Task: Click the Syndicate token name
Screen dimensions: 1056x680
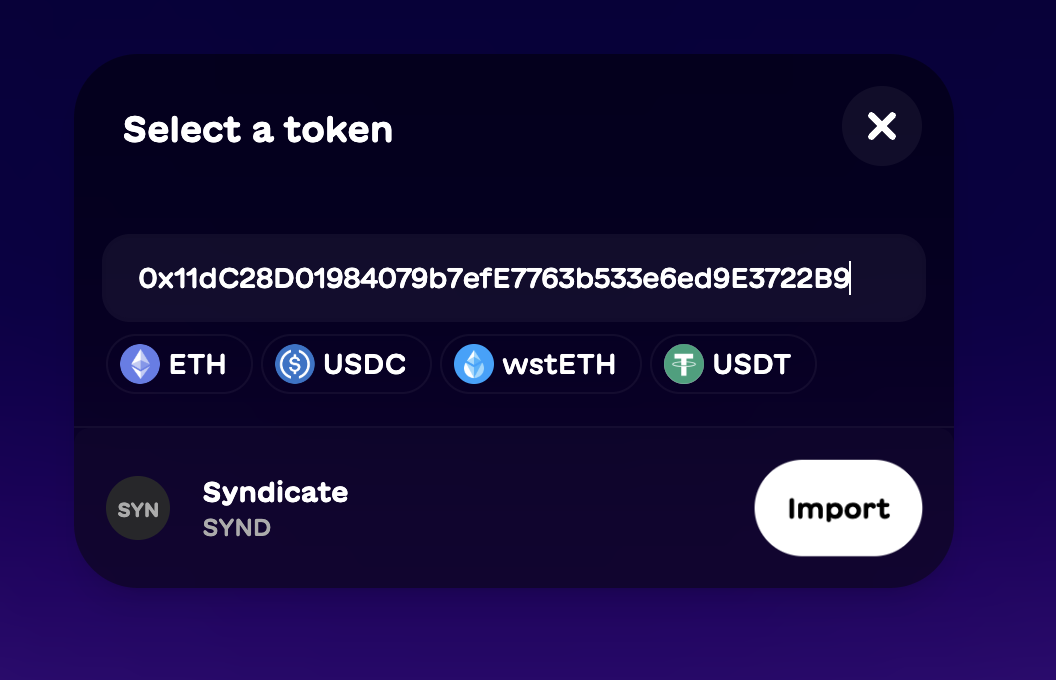Action: coord(275,492)
